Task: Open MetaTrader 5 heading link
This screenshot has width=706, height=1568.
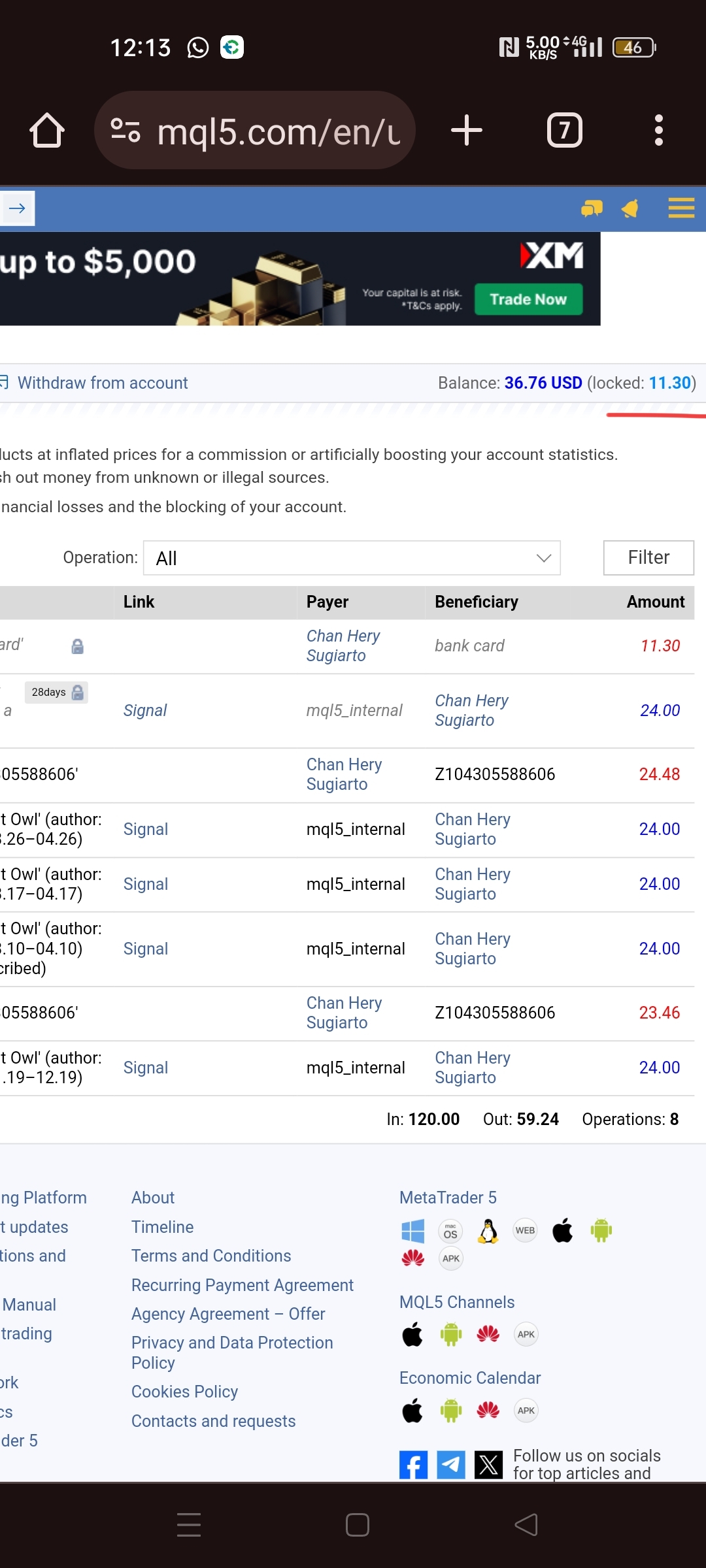Action: pos(448,1198)
